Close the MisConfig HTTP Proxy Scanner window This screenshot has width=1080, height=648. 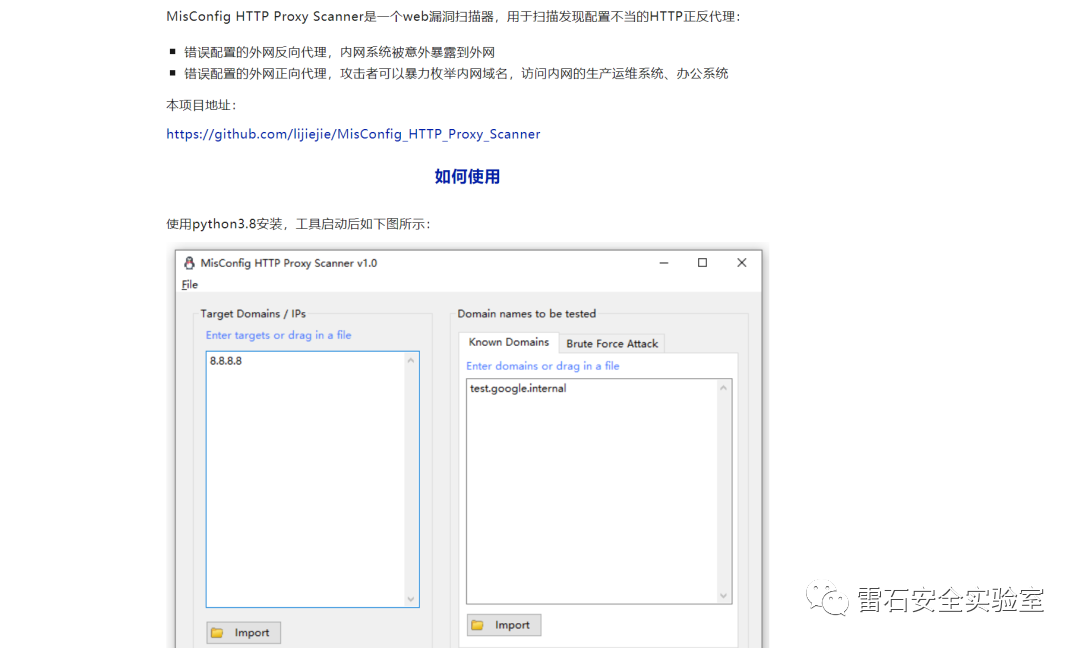[x=742, y=262]
